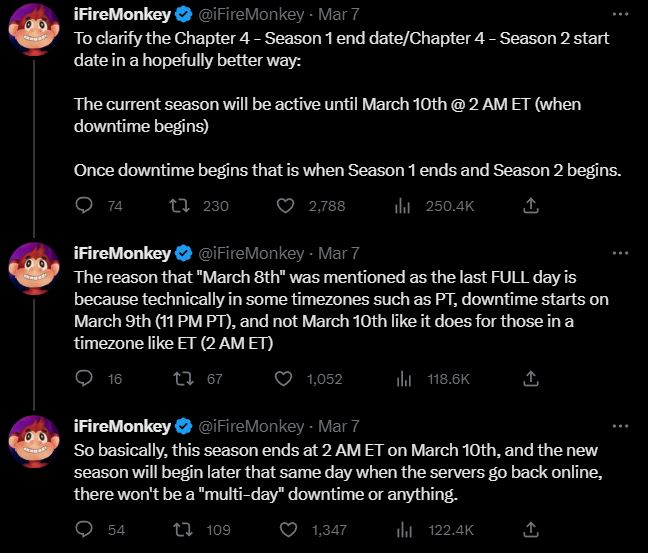This screenshot has width=648, height=553.
Task: Open more options on the second tweet
Action: tap(620, 253)
